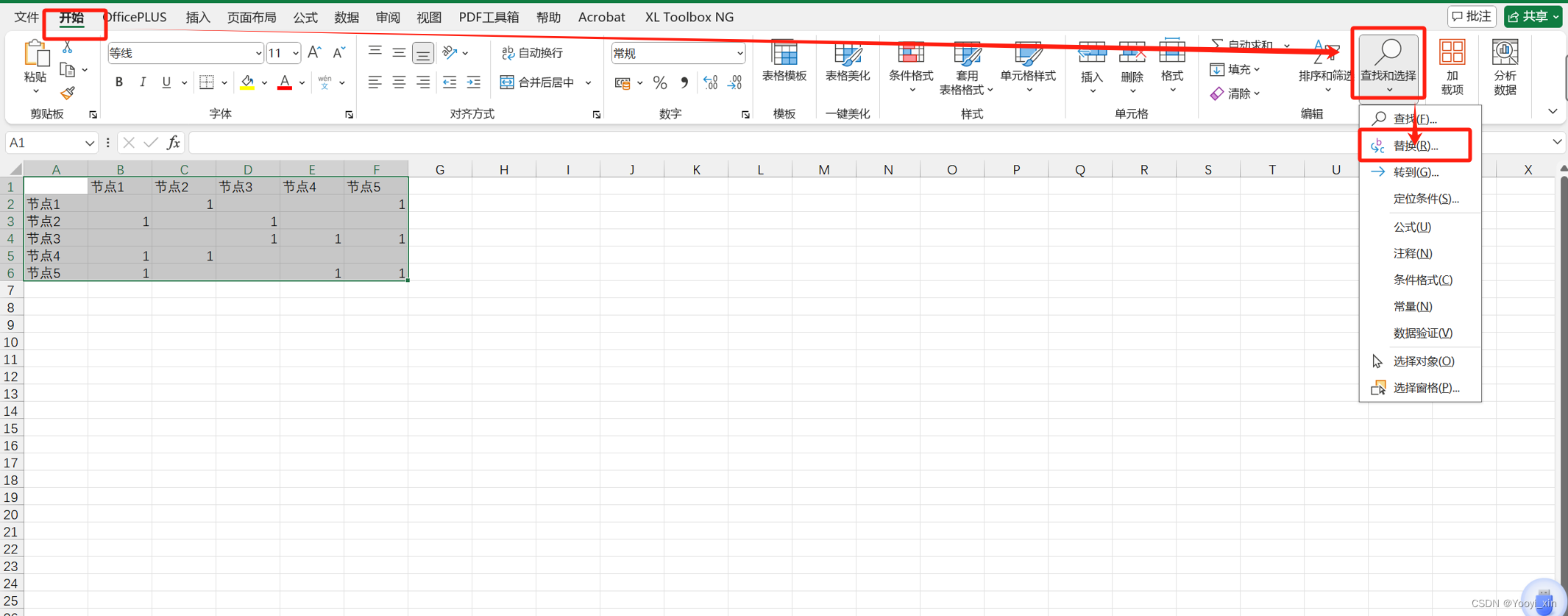The height and width of the screenshot is (616, 1568).
Task: Open the number format combo box (常规)
Action: 678,53
